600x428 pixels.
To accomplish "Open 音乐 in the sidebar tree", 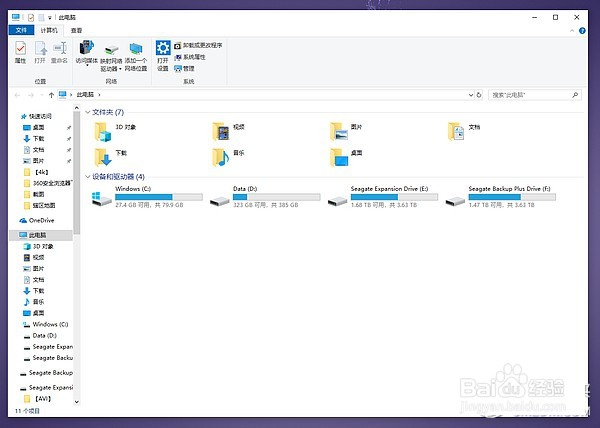I will (34, 302).
